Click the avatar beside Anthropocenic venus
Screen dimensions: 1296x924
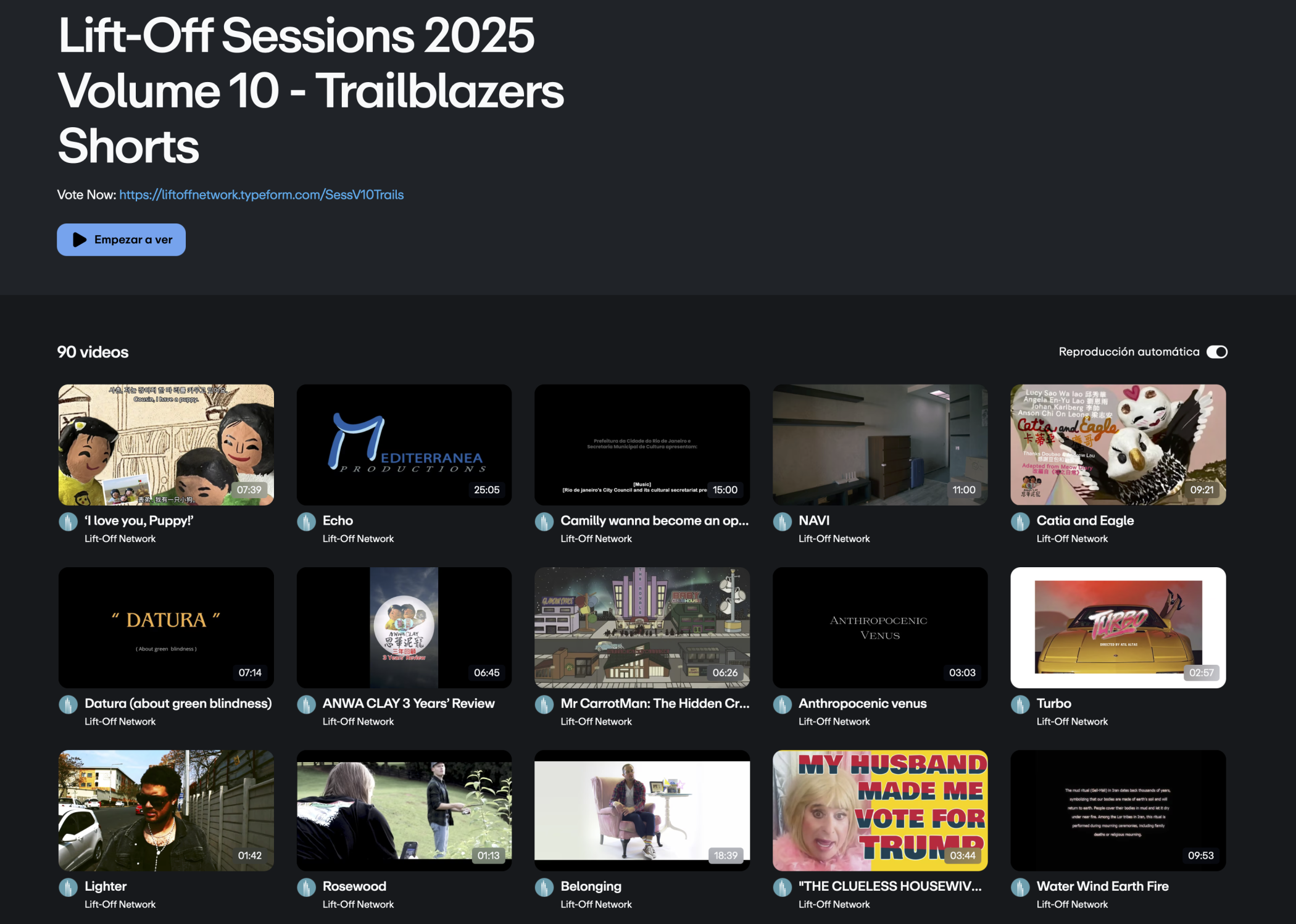tap(782, 705)
